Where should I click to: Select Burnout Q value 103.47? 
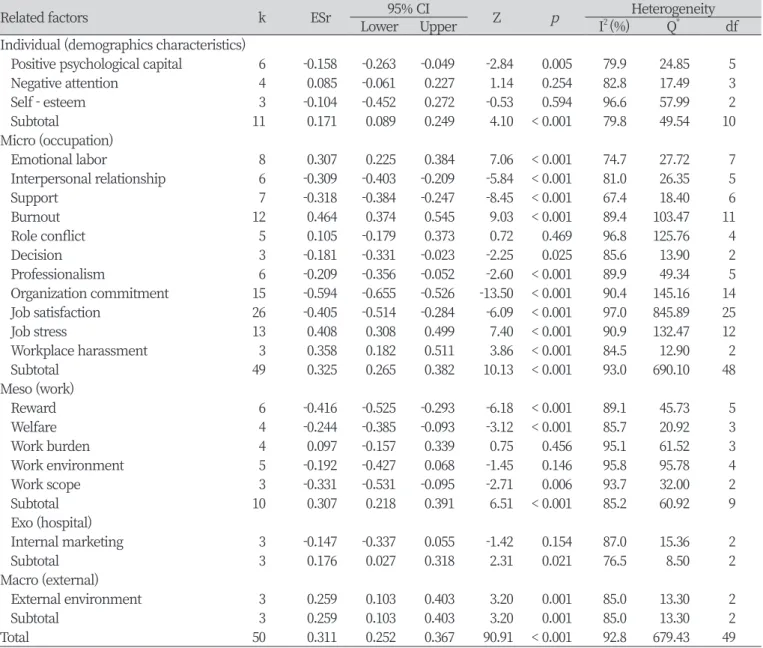pyautogui.click(x=671, y=217)
